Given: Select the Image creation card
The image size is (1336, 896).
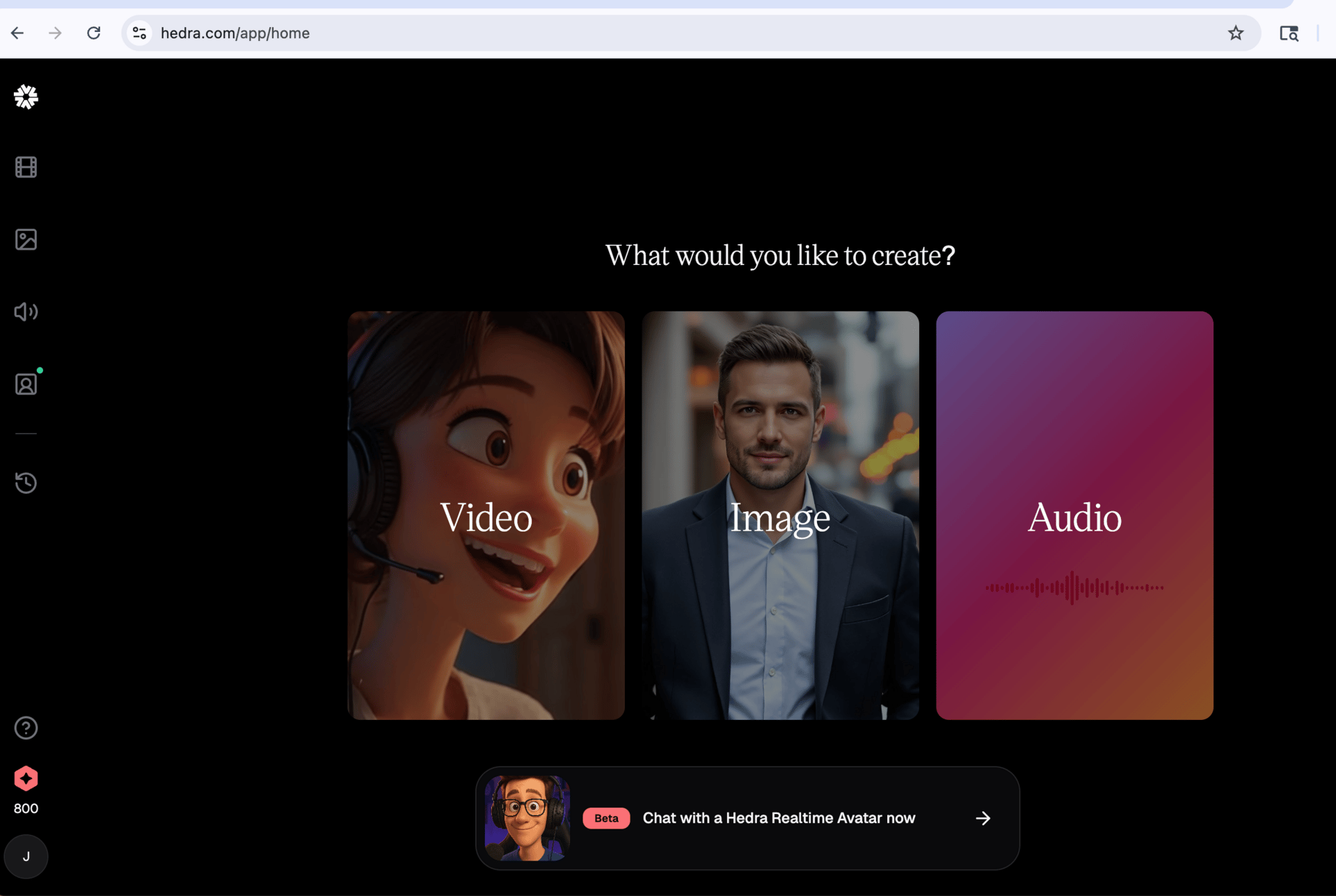Looking at the screenshot, I should [x=780, y=515].
